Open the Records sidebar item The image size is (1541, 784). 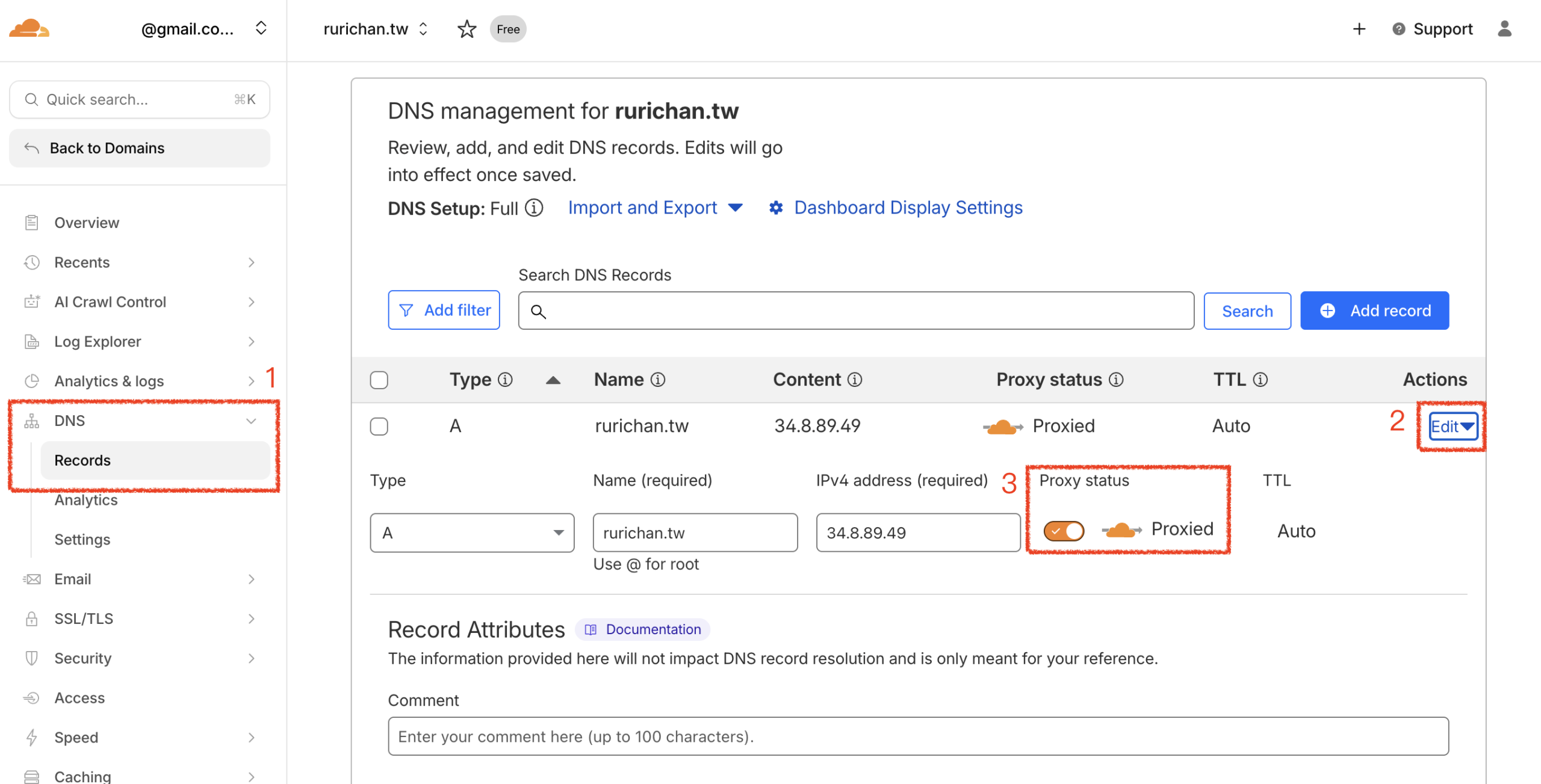coord(82,460)
